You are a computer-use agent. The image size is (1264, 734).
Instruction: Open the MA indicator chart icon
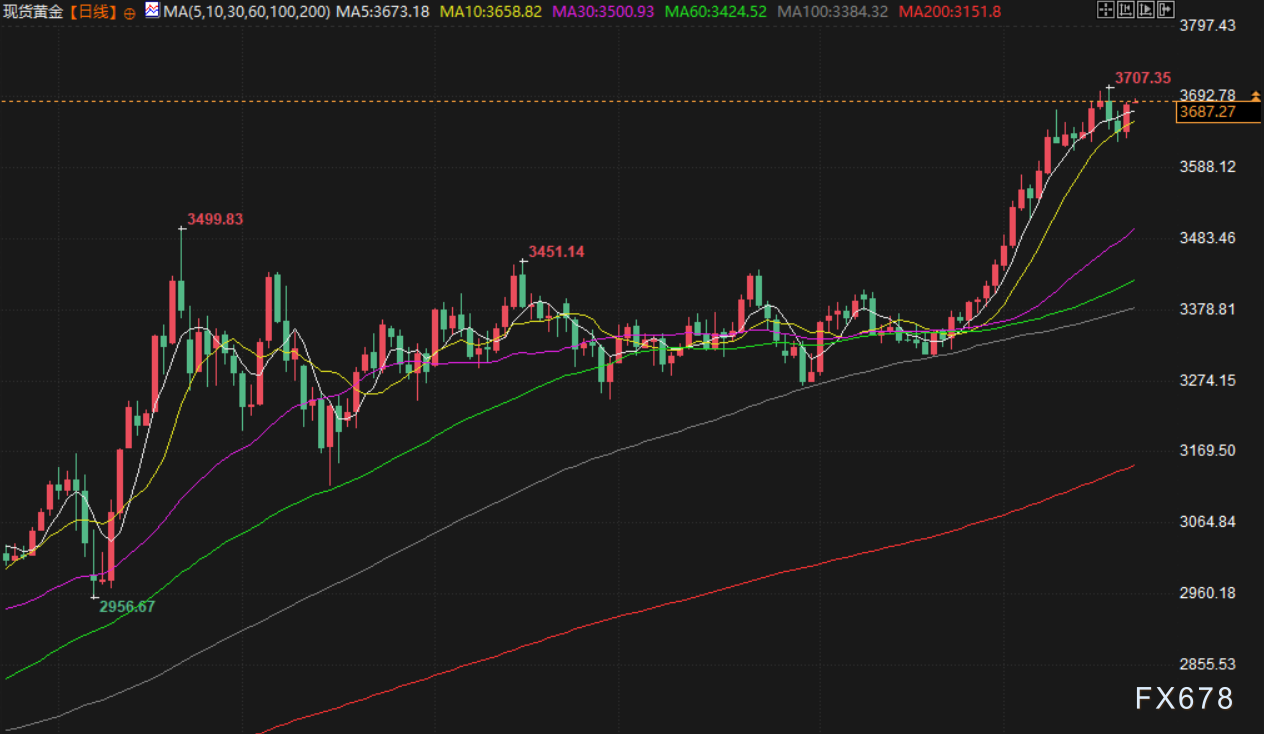151,11
